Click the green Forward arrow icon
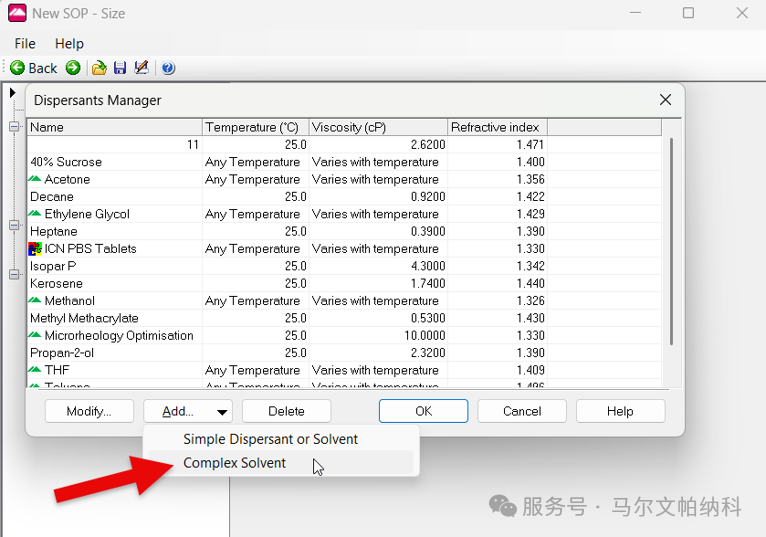Screen dimensions: 766x537 (73, 67)
